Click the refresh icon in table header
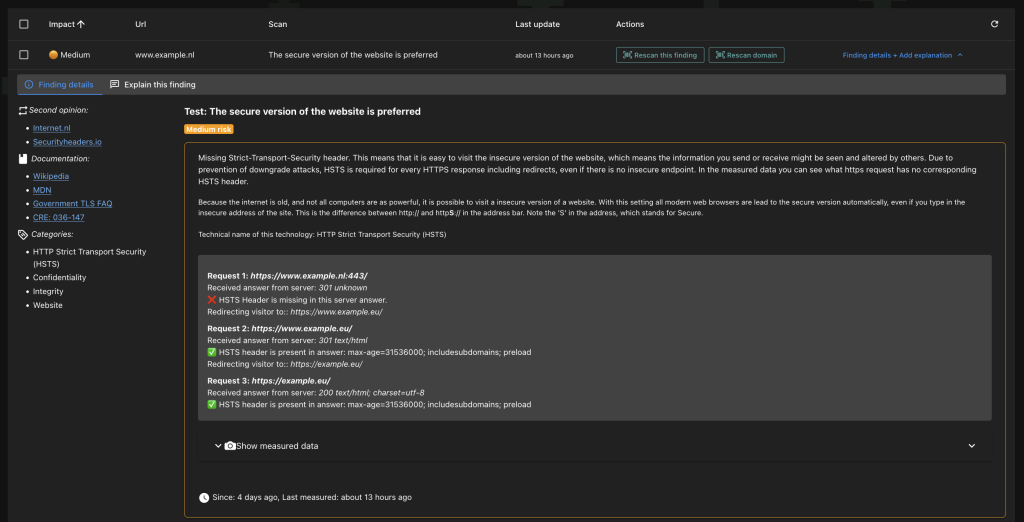 pos(994,24)
